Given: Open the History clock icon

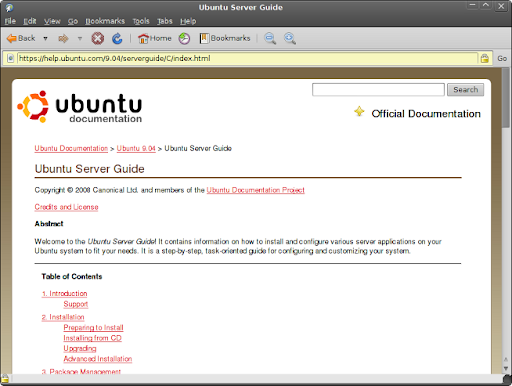Looking at the screenshot, I should click(x=184, y=38).
